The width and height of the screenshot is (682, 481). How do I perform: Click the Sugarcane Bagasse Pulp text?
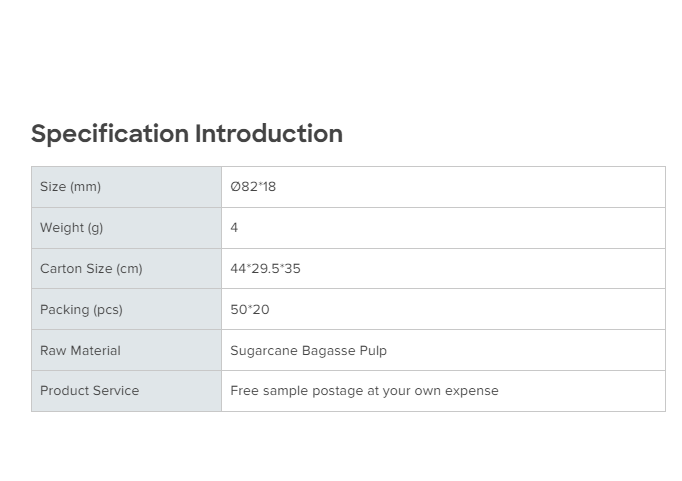click(x=308, y=351)
